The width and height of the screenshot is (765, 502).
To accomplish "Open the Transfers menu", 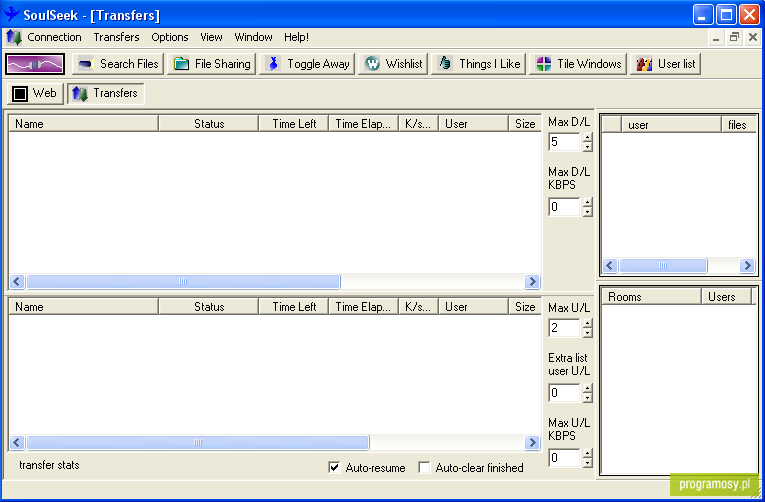I will [116, 37].
